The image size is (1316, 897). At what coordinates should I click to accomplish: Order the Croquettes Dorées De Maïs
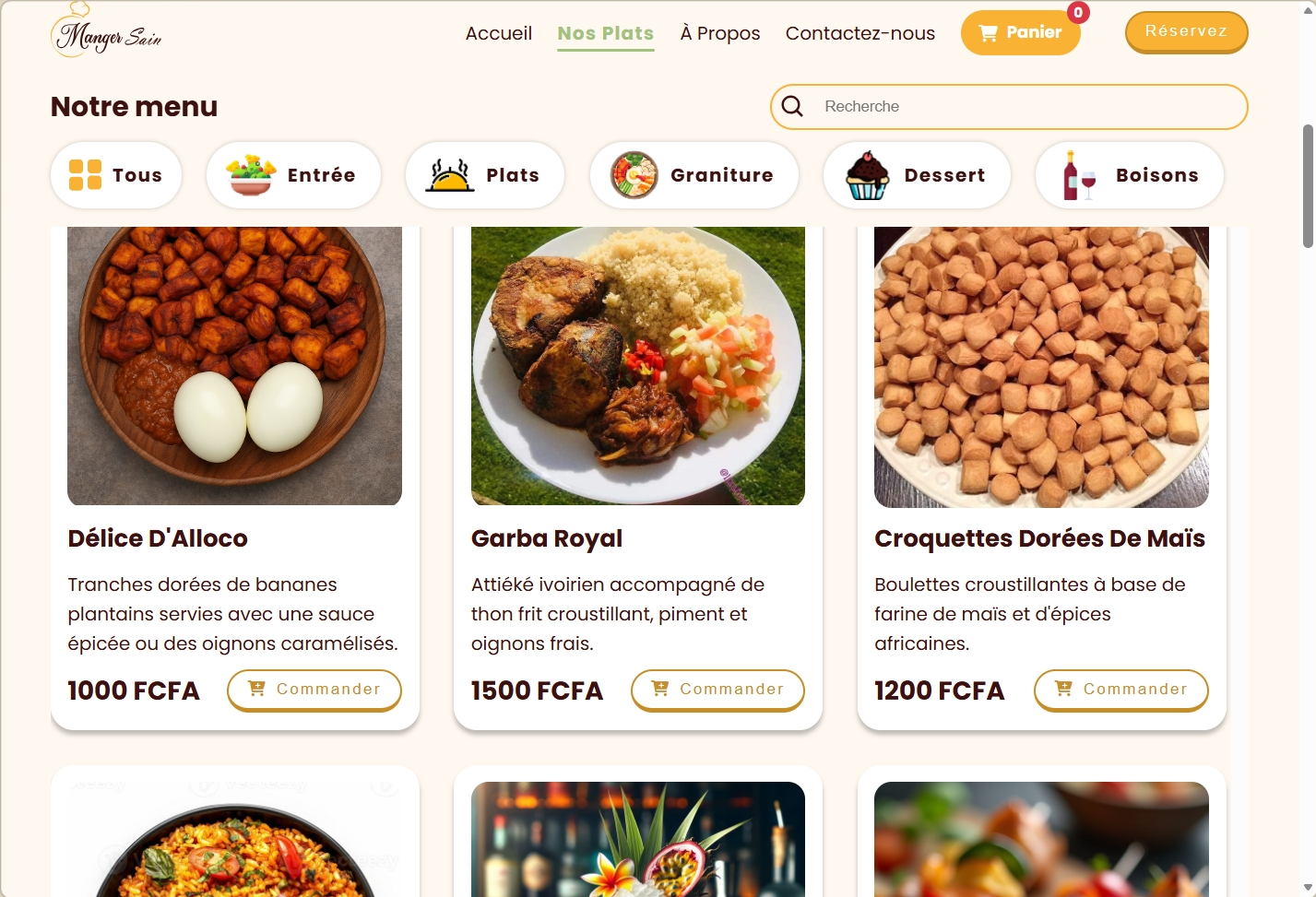coord(1120,690)
